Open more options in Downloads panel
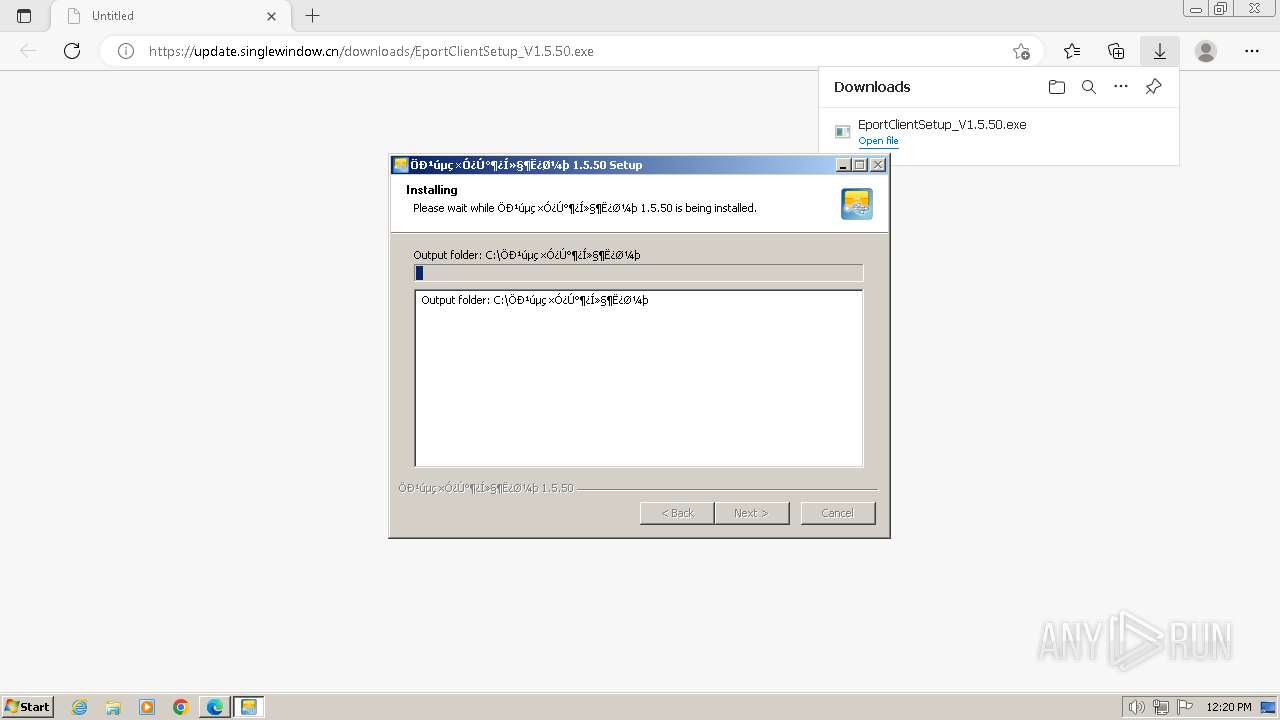Screen dimensions: 1280x720 (1121, 87)
